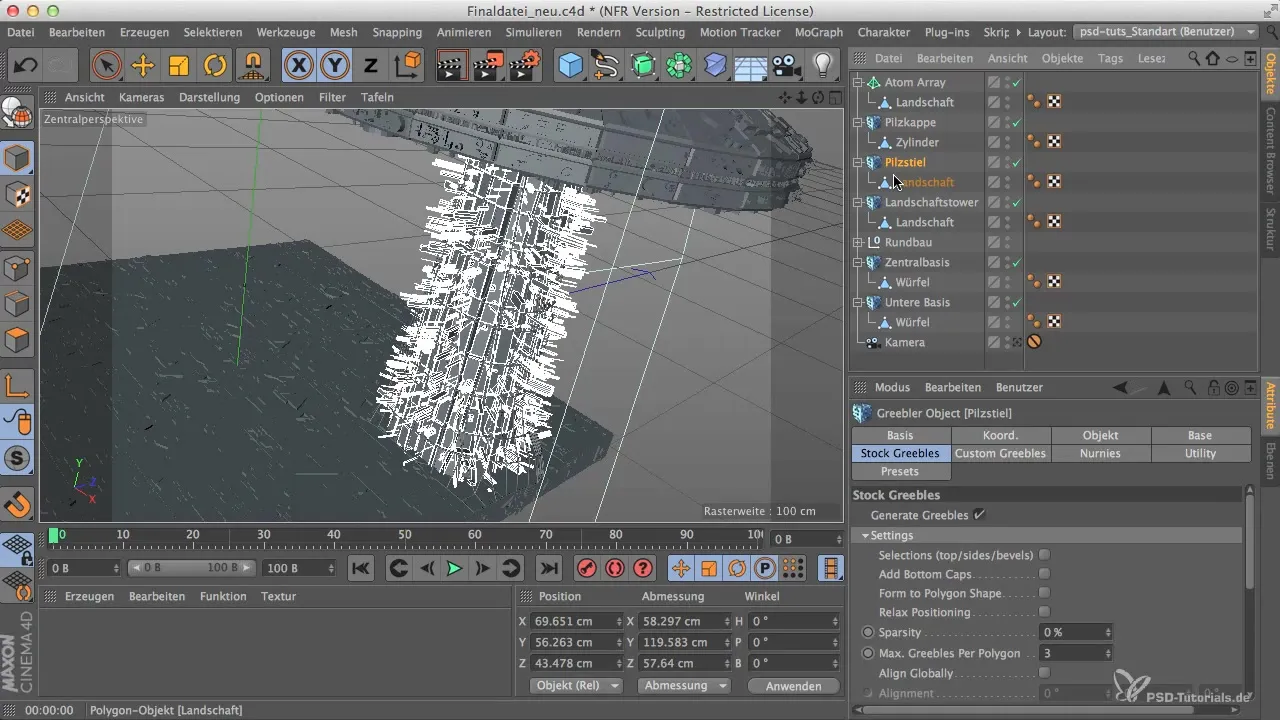Click Max. Greebles Per Polygon field
The image size is (1280, 720).
tap(1075, 653)
